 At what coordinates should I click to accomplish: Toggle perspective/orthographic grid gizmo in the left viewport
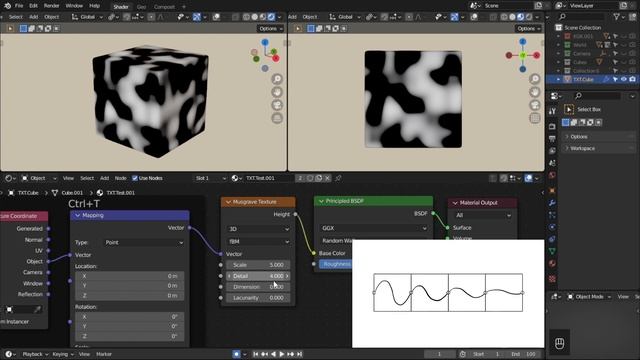click(x=277, y=118)
